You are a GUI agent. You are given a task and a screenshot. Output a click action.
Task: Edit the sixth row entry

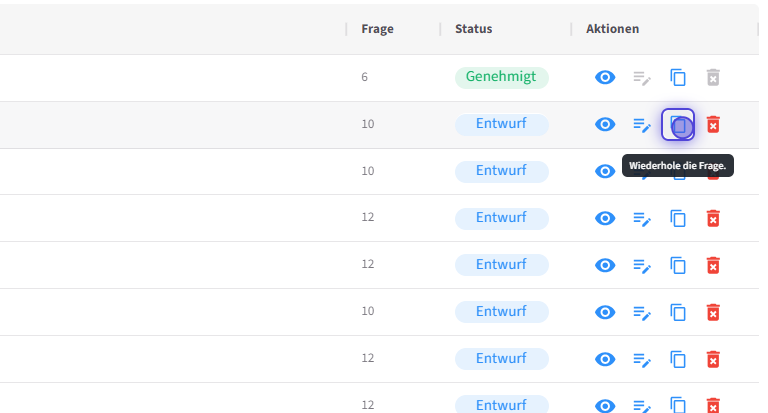(642, 312)
